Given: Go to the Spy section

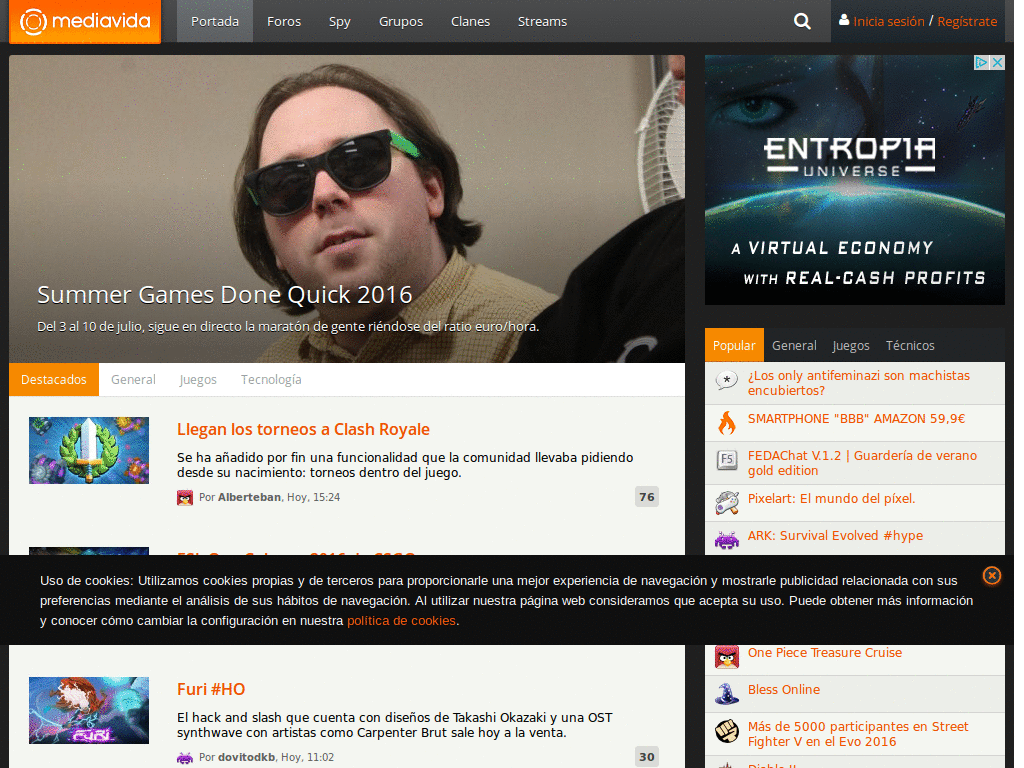Looking at the screenshot, I should pos(340,22).
